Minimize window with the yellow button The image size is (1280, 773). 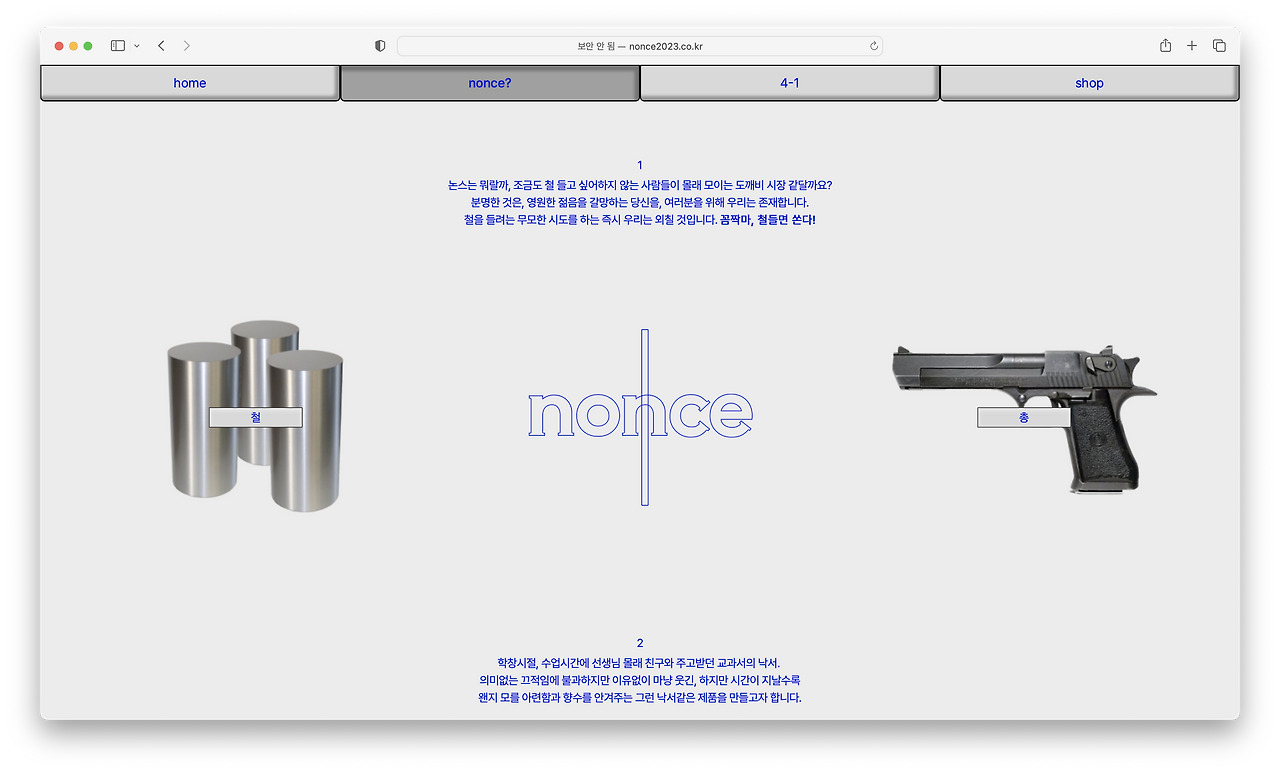click(74, 46)
